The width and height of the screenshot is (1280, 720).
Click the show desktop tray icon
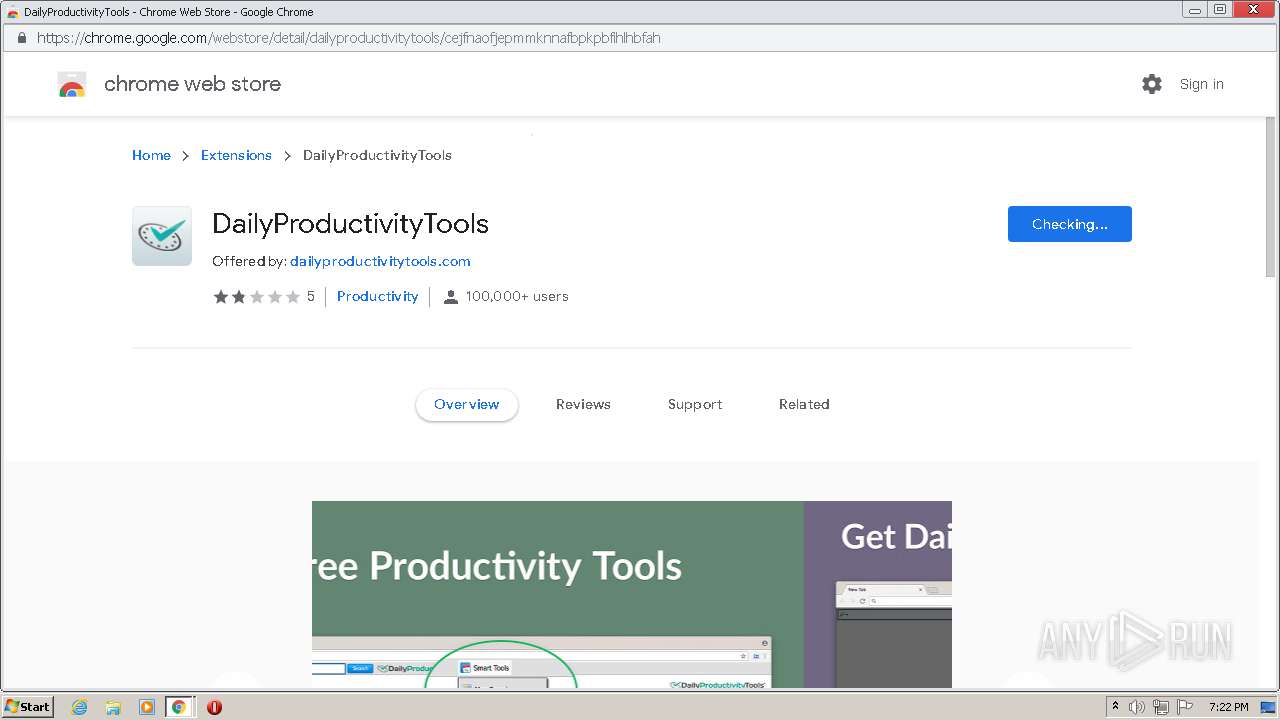click(x=1268, y=707)
